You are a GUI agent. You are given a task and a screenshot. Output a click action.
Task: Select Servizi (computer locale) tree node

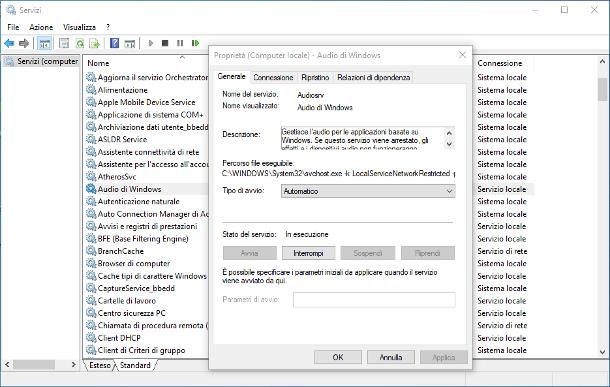click(42, 61)
